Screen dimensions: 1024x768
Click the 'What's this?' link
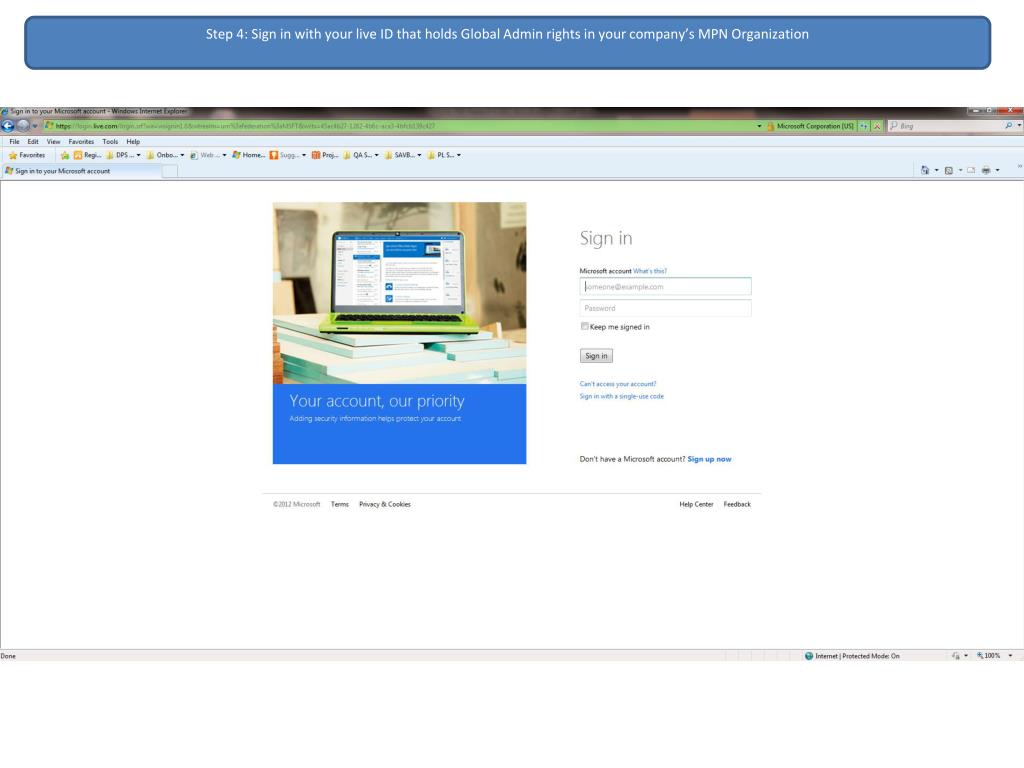click(650, 271)
